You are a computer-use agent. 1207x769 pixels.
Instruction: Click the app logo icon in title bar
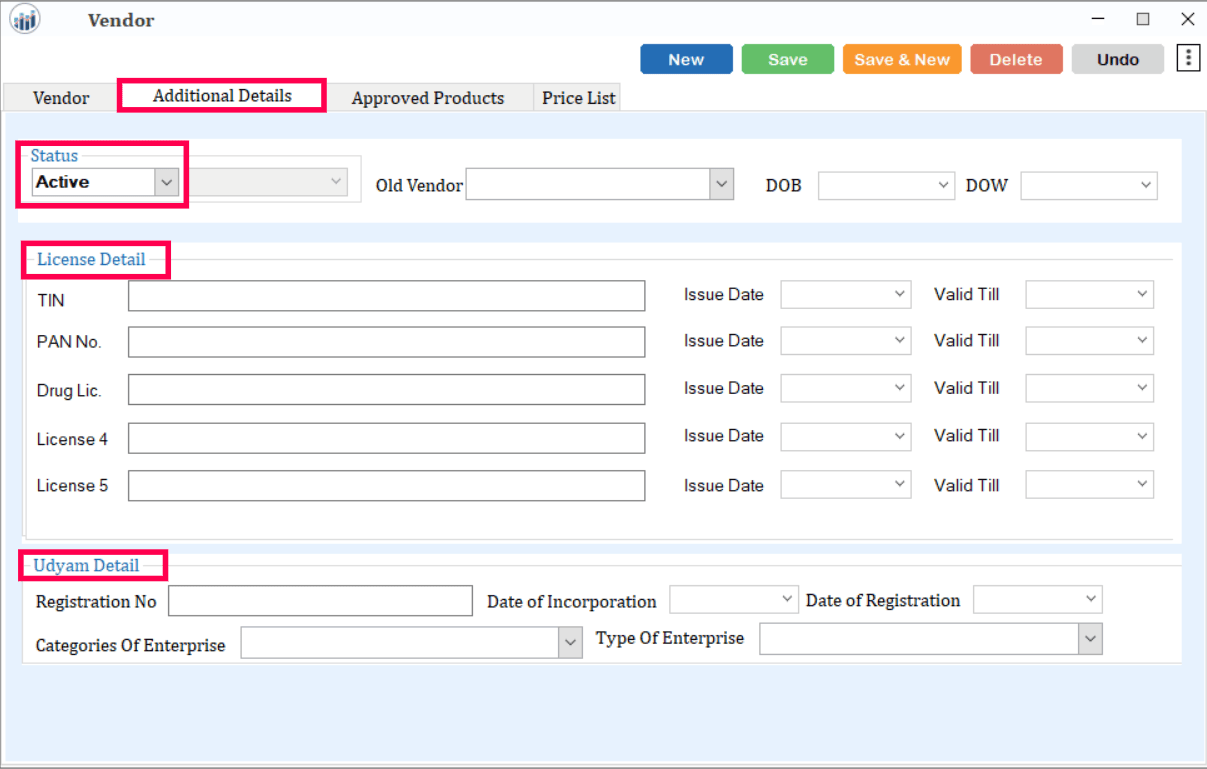[x=25, y=19]
